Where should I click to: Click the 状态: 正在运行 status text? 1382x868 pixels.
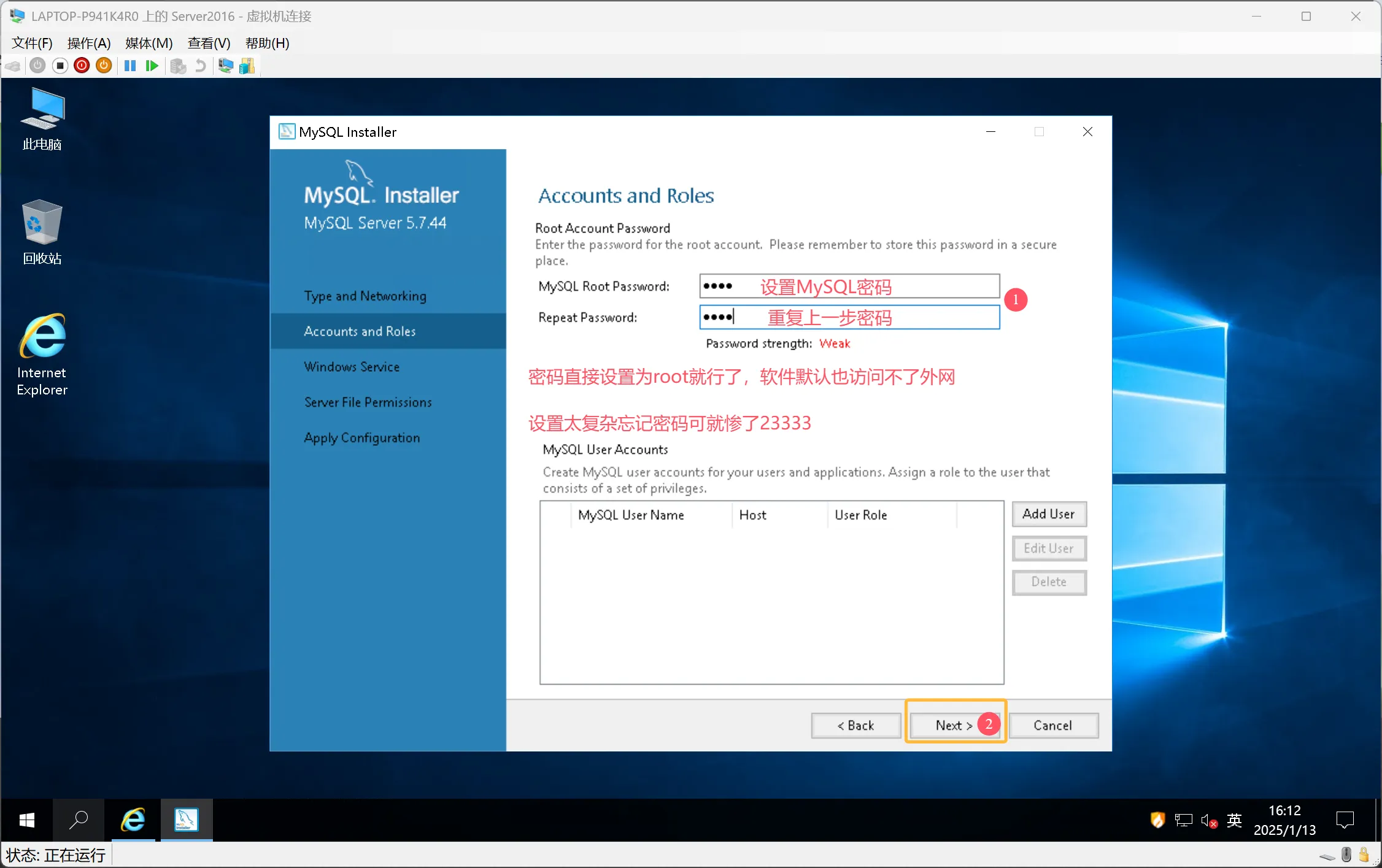coord(56,855)
